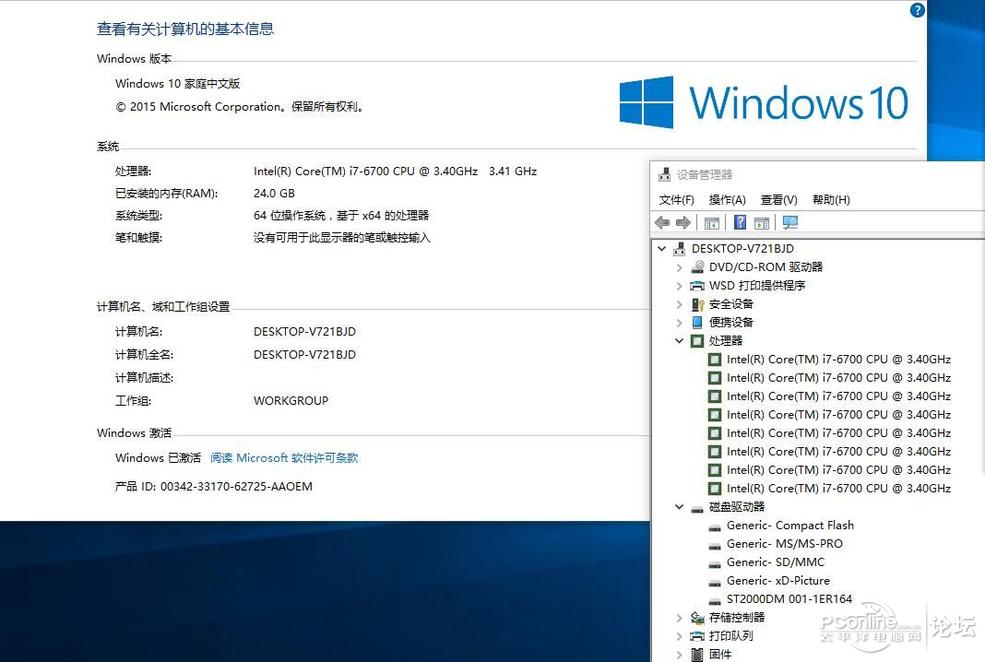Click the 处理器 category chip icon
Viewport: 985px width, 662px height.
[x=697, y=341]
